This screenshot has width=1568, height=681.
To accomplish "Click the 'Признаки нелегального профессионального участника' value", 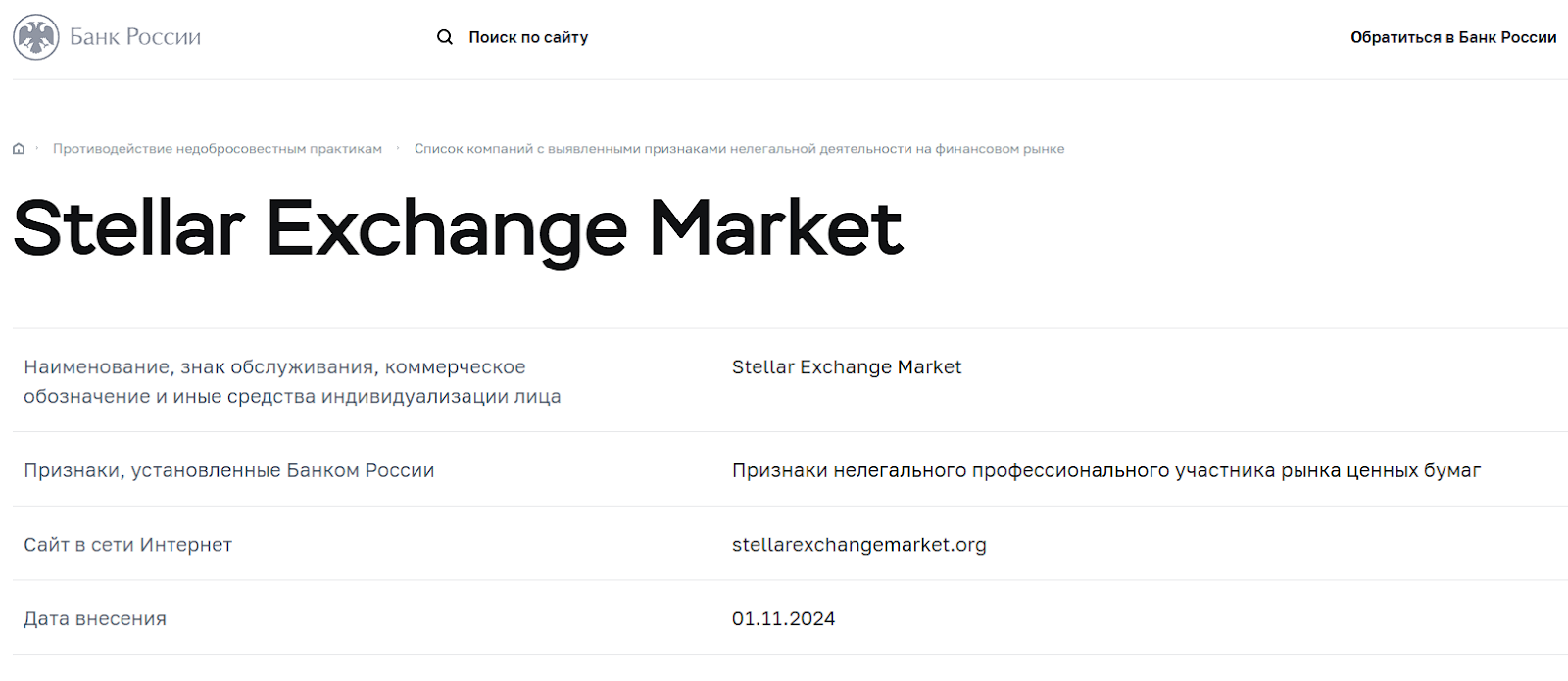I will 1105,470.
